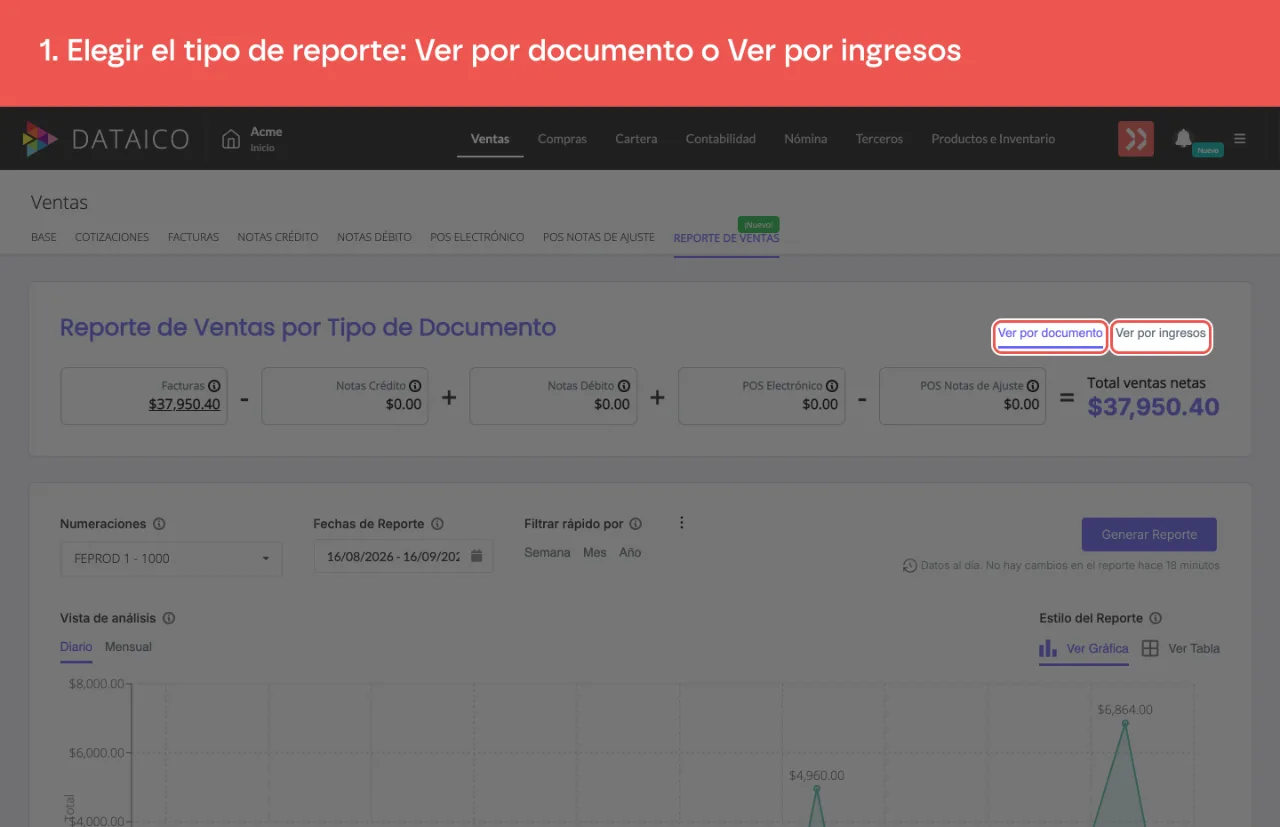Click info icon beside Vista de análisis
This screenshot has height=827, width=1280.
[169, 619]
